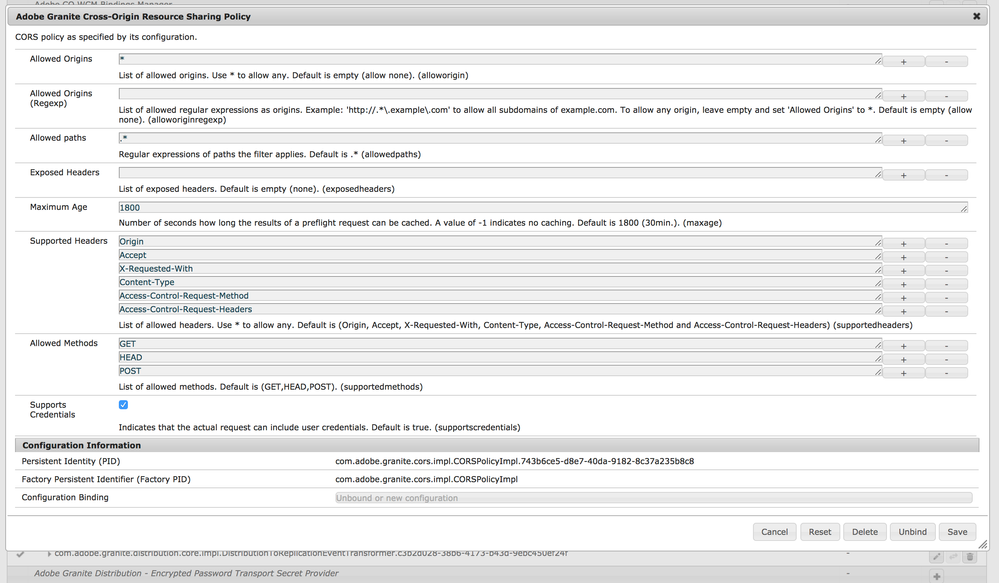Reset the configuration form

(820, 532)
